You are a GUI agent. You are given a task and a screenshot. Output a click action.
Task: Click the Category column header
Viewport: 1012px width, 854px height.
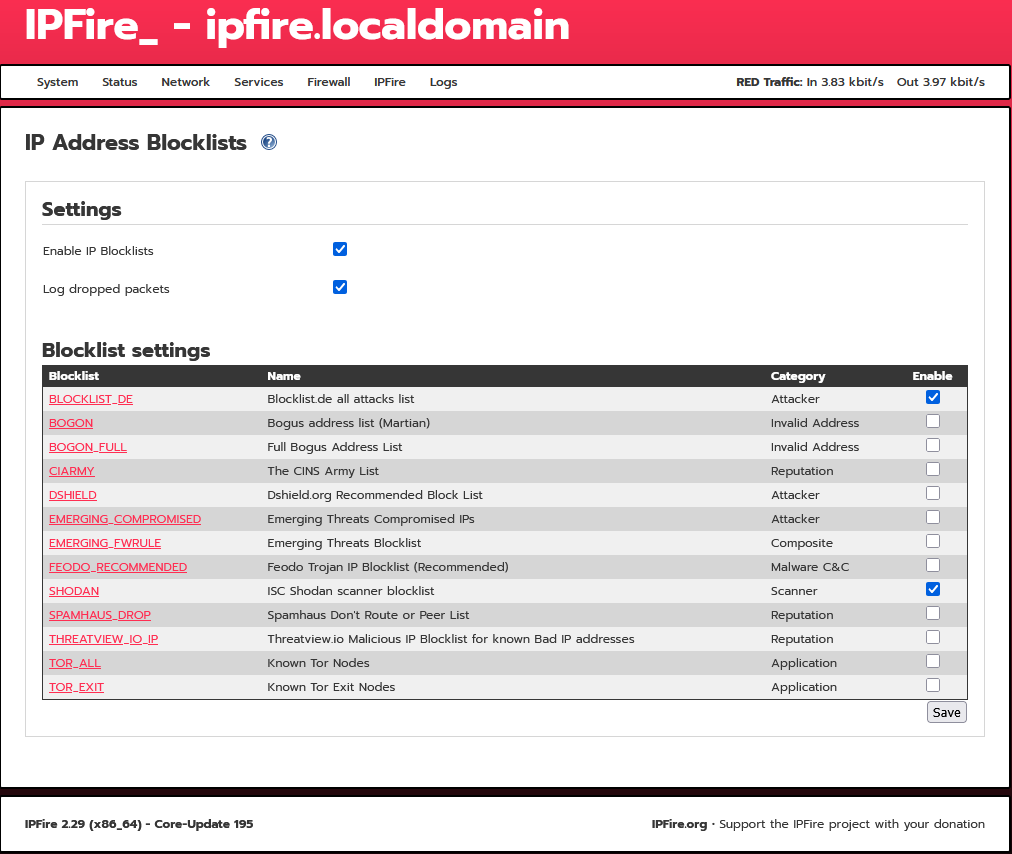click(x=798, y=376)
